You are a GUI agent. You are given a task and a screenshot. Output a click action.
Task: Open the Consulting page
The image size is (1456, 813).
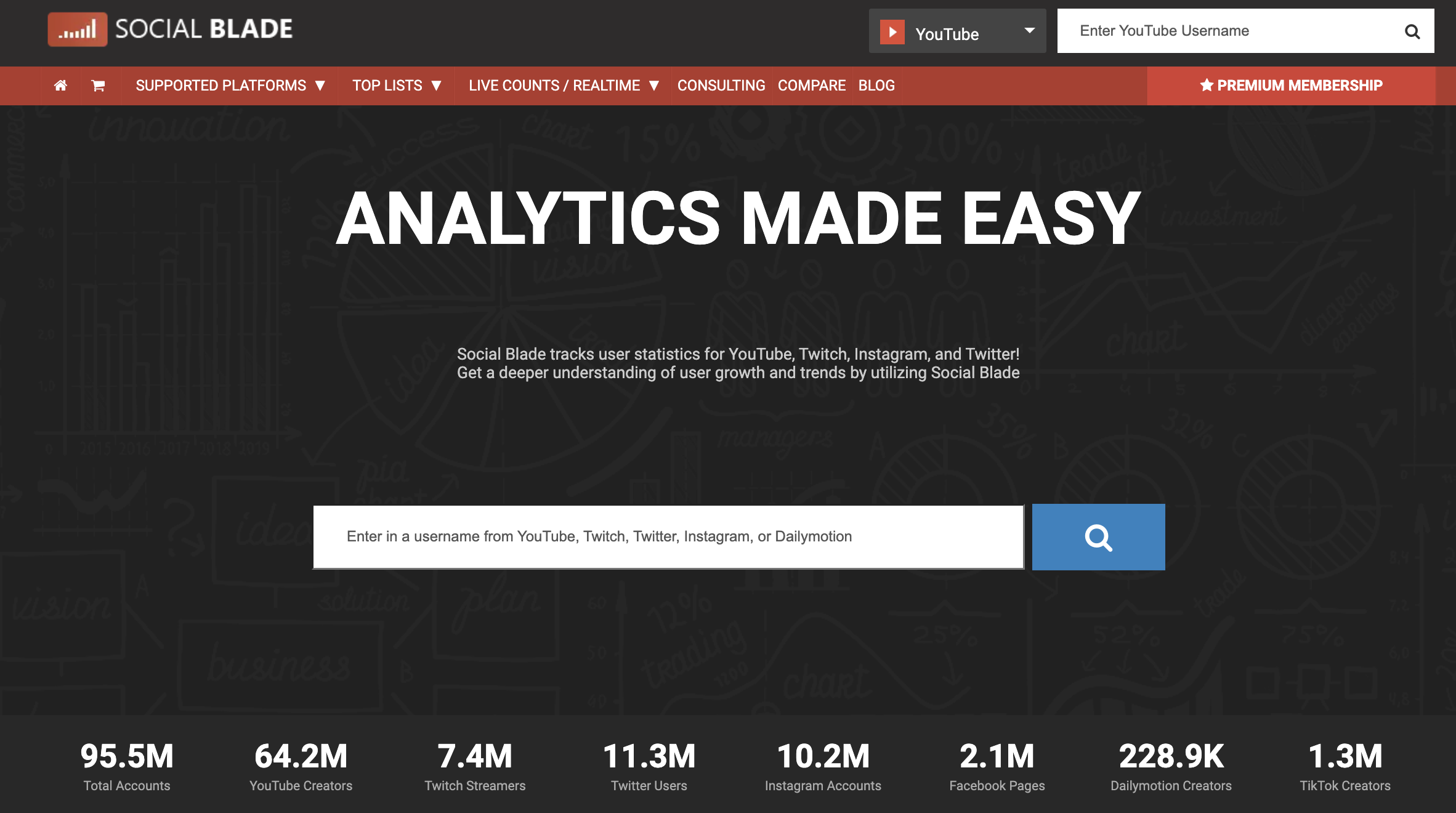(721, 86)
